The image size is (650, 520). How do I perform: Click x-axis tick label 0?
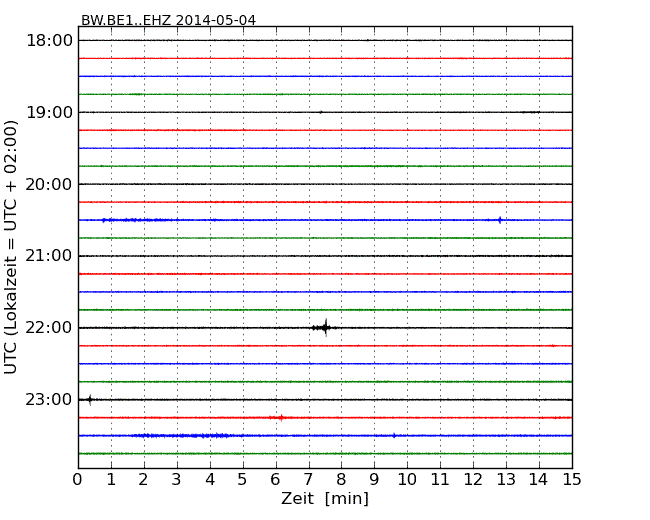[78, 480]
